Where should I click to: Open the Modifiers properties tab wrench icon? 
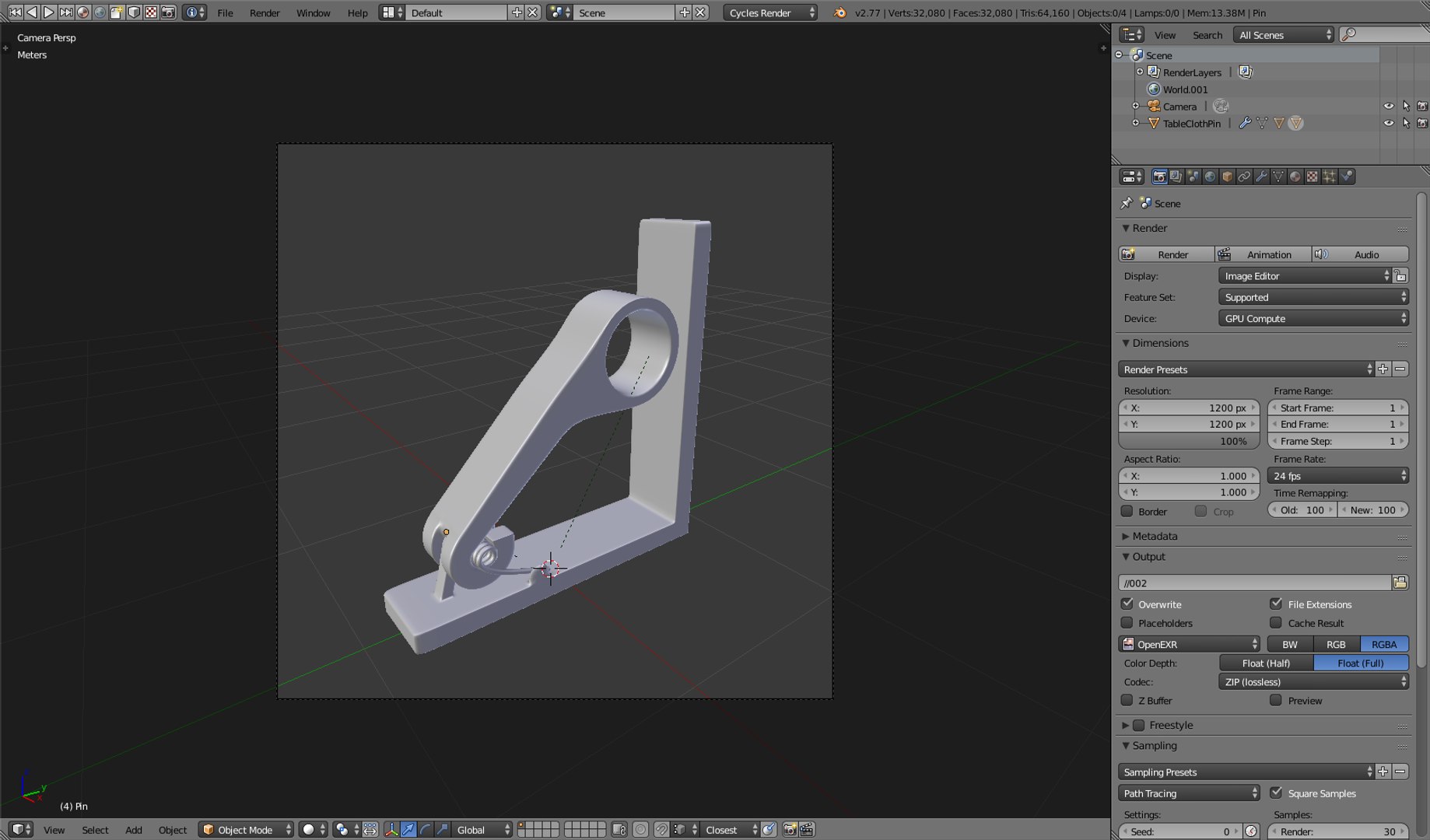click(x=1262, y=177)
